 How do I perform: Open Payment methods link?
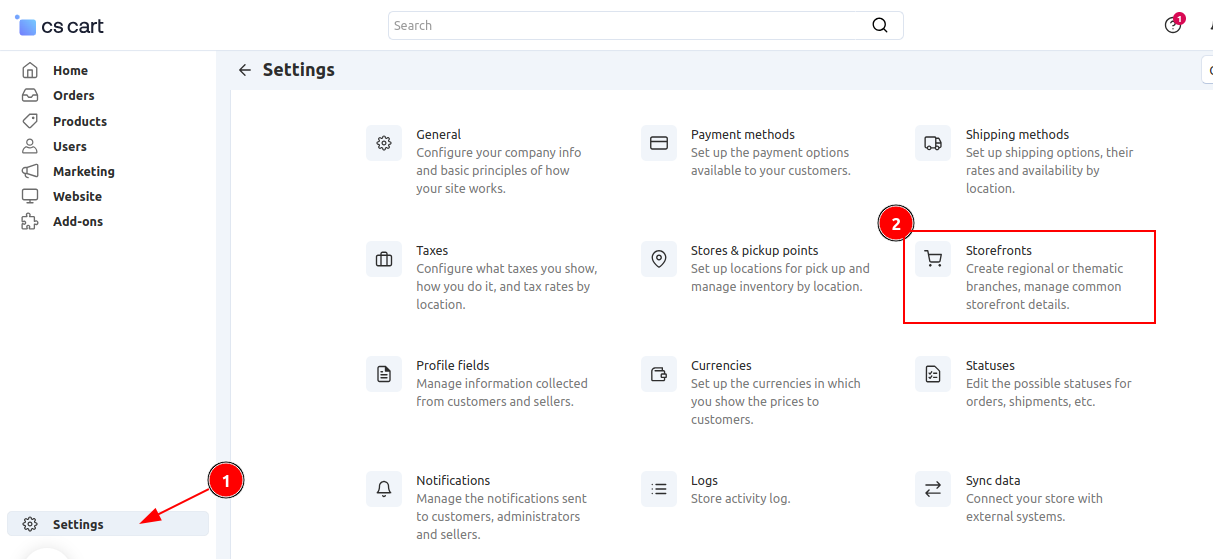tap(743, 134)
